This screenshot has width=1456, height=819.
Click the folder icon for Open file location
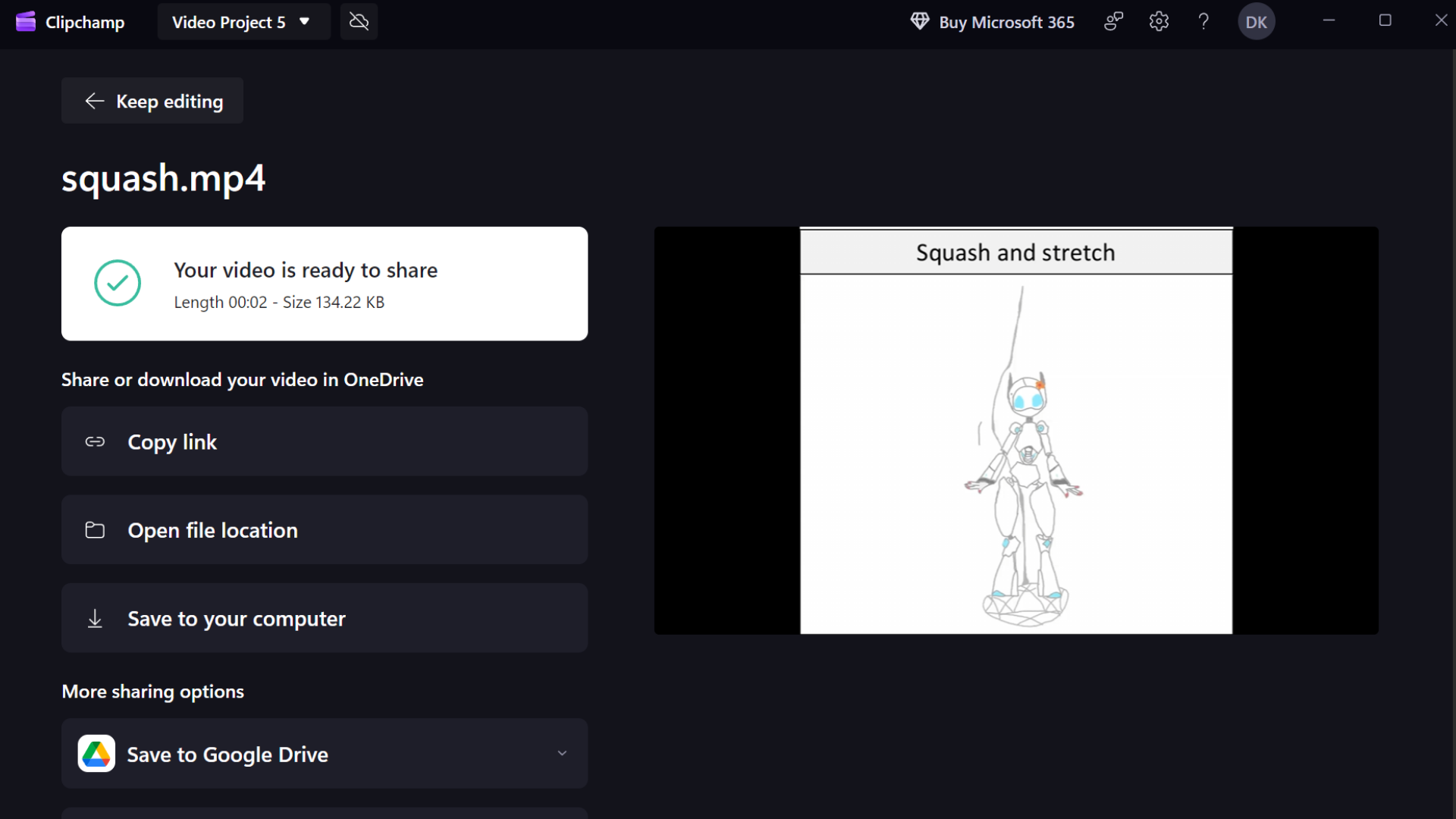coord(95,530)
